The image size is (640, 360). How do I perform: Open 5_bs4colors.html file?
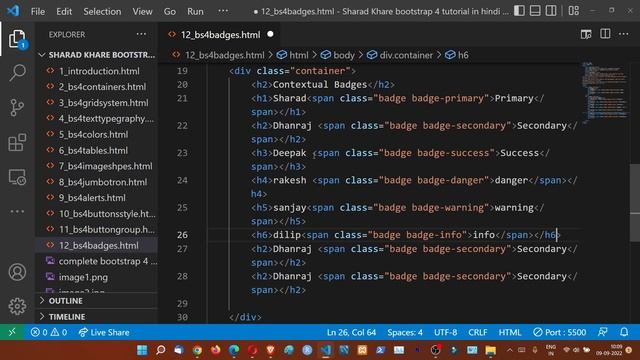pos(93,134)
